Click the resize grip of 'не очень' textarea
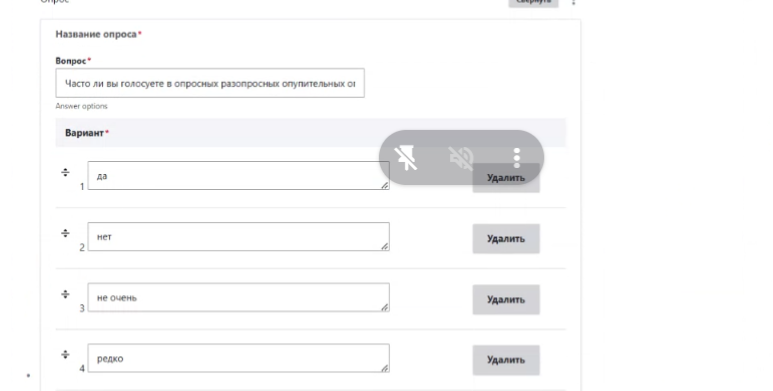The image size is (773, 391). 385,307
